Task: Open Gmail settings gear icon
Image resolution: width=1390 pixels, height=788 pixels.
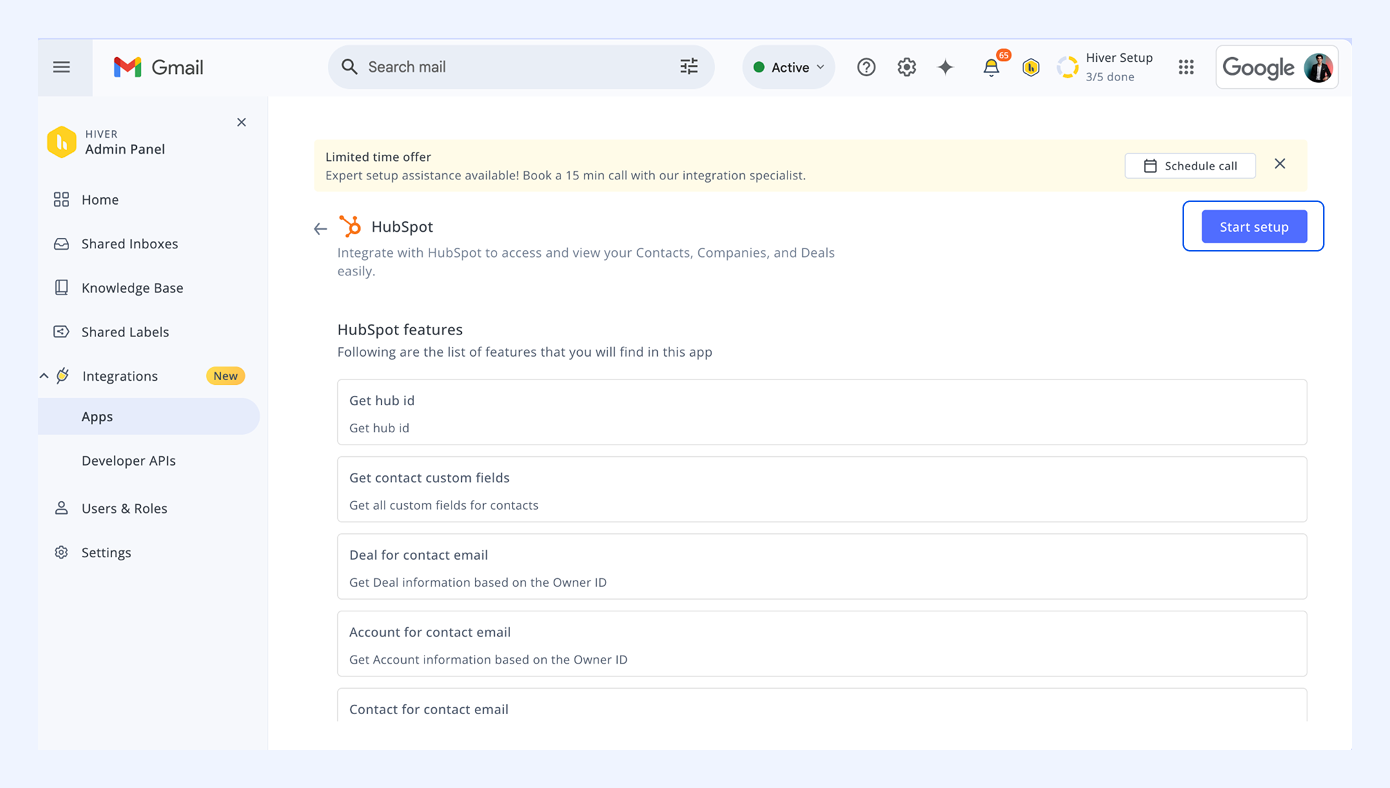Action: coord(907,67)
